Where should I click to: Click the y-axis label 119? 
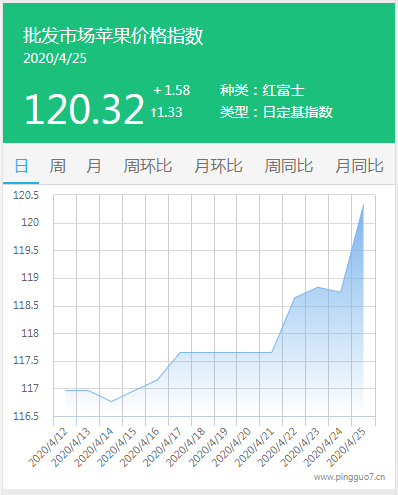[x=30, y=277]
